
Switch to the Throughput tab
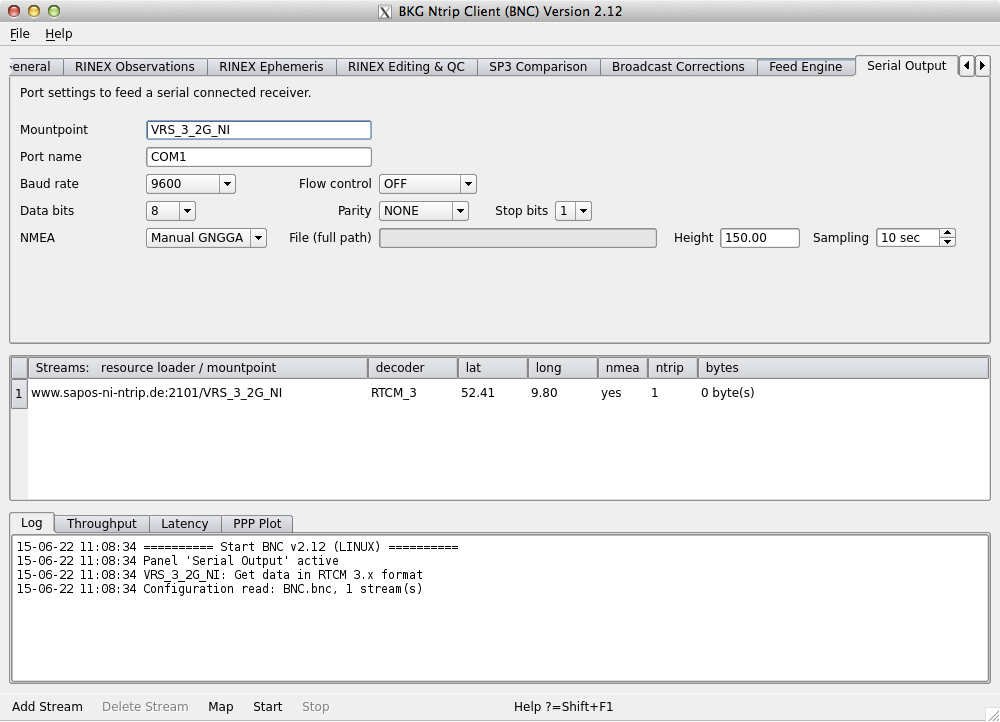tap(101, 524)
